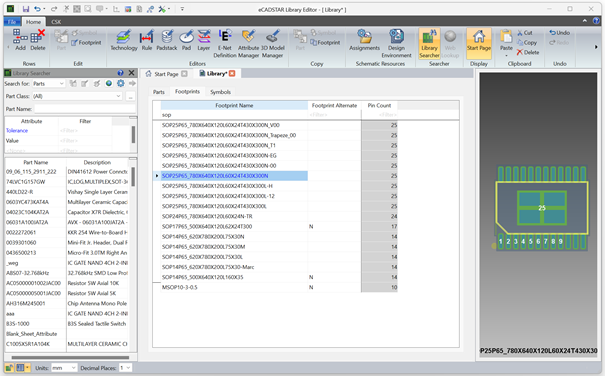Close the Start Page document tab
This screenshot has height=376, width=605.
(x=184, y=74)
